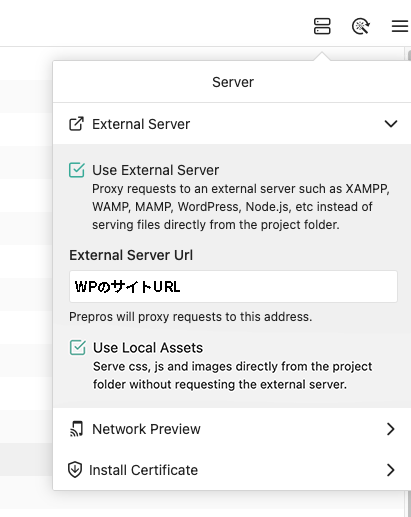This screenshot has height=517, width=411.
Task: Click the magic wand refresh icon
Action: coord(361,26)
